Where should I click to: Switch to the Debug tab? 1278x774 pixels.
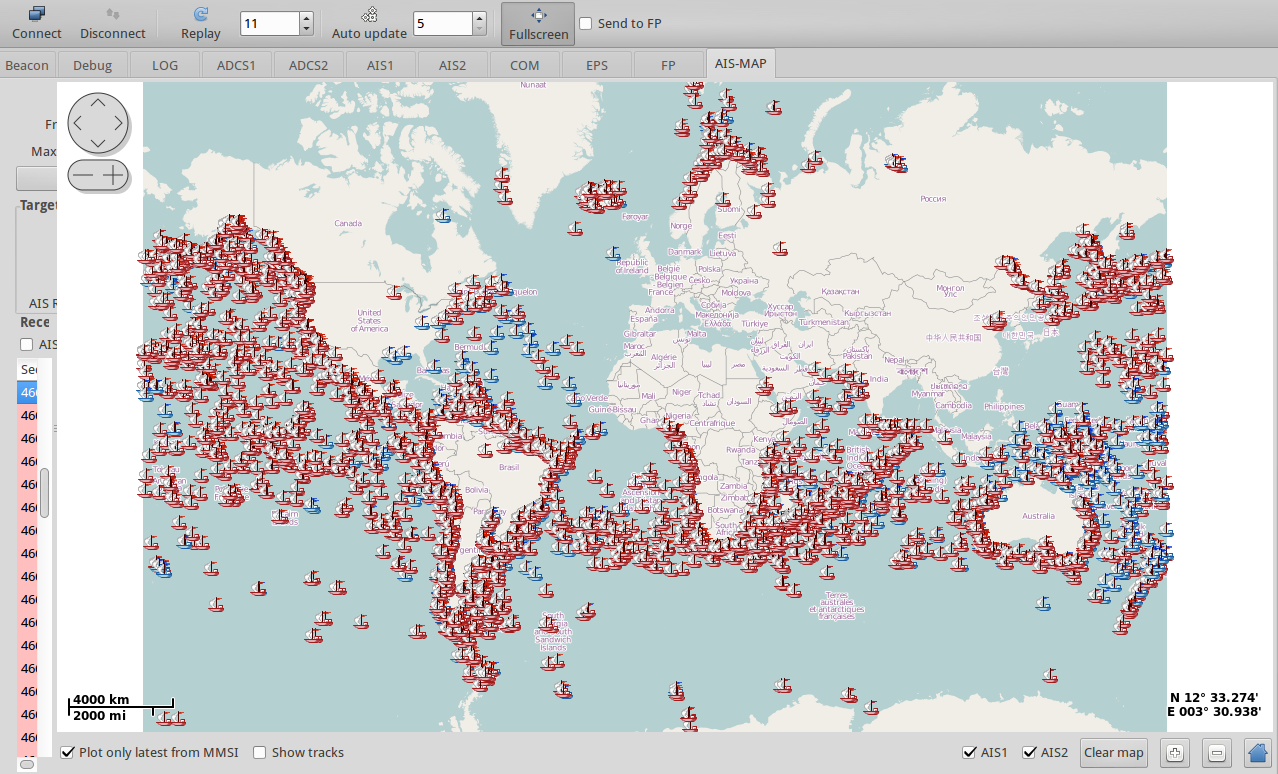tap(93, 65)
